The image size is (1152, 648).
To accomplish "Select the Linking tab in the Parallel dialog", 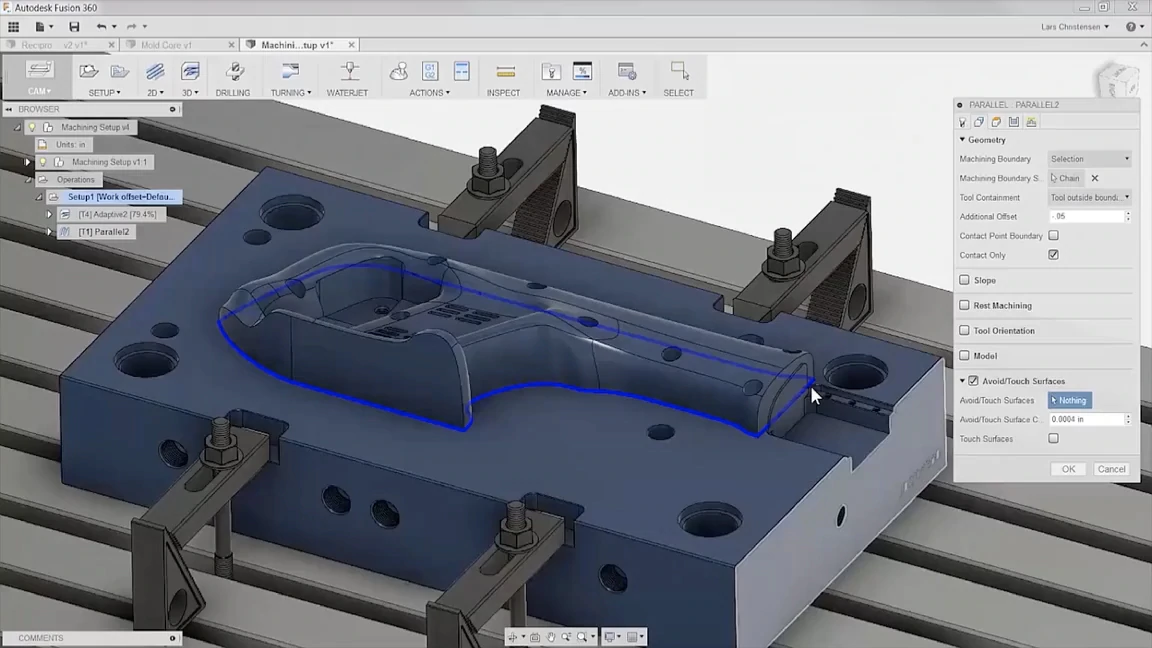I will (x=1030, y=121).
